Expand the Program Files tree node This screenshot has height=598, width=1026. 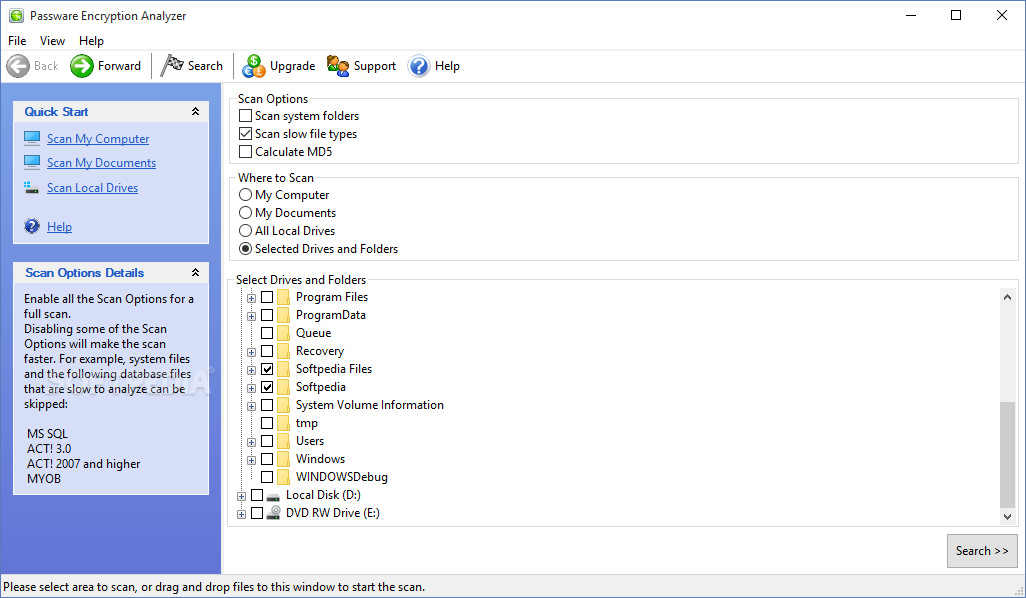251,298
